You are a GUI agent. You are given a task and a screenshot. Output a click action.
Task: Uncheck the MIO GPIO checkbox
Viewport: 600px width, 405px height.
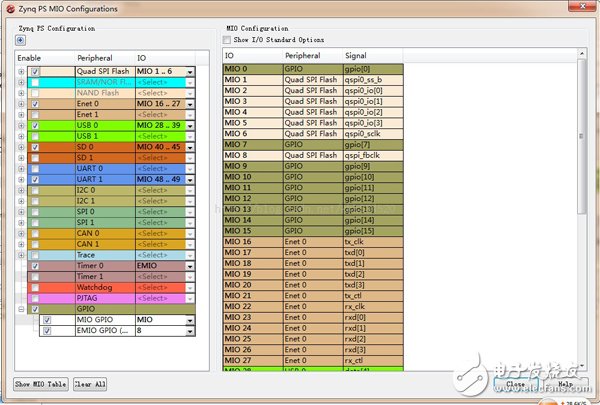46,320
